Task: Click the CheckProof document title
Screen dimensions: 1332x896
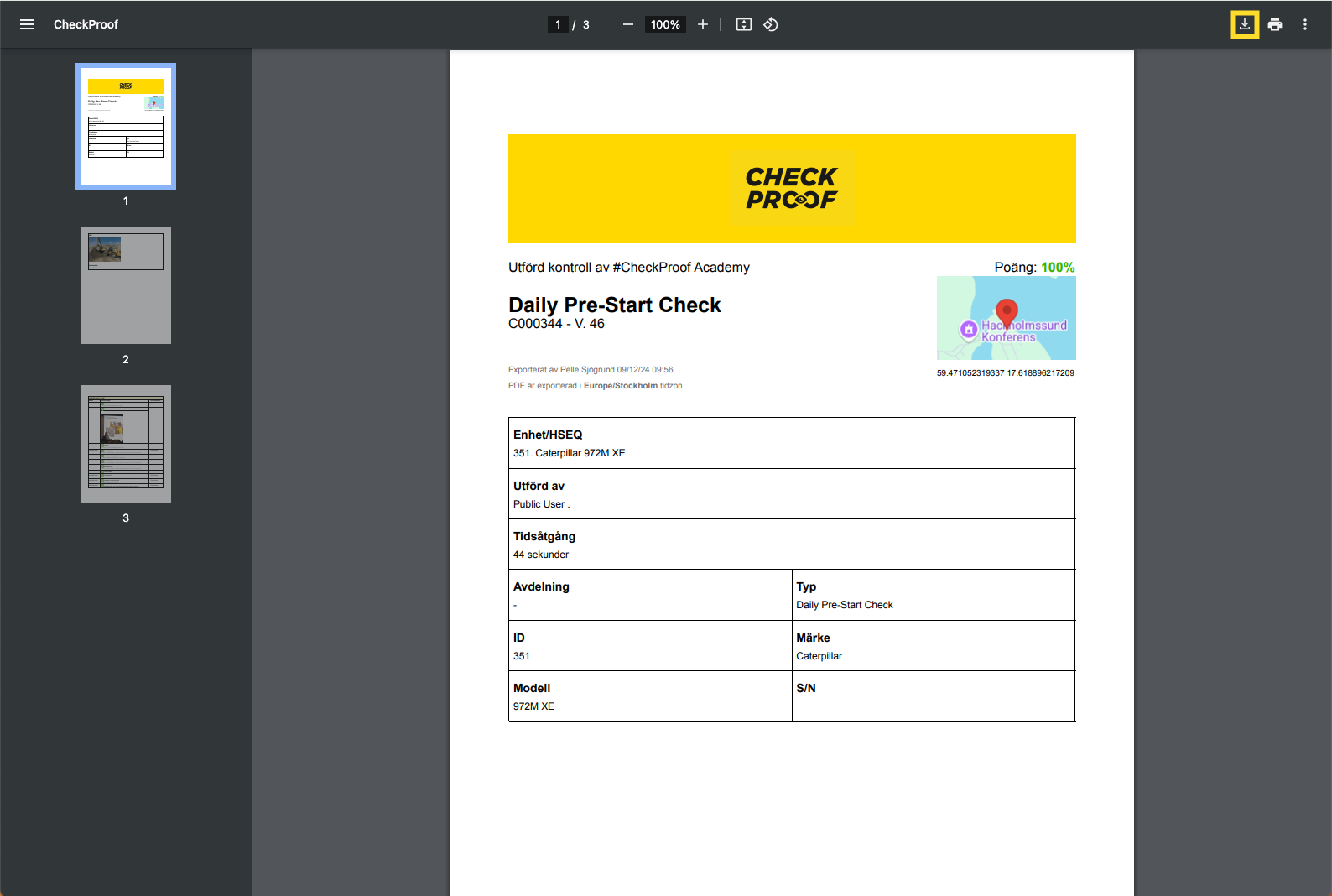Action: click(86, 24)
